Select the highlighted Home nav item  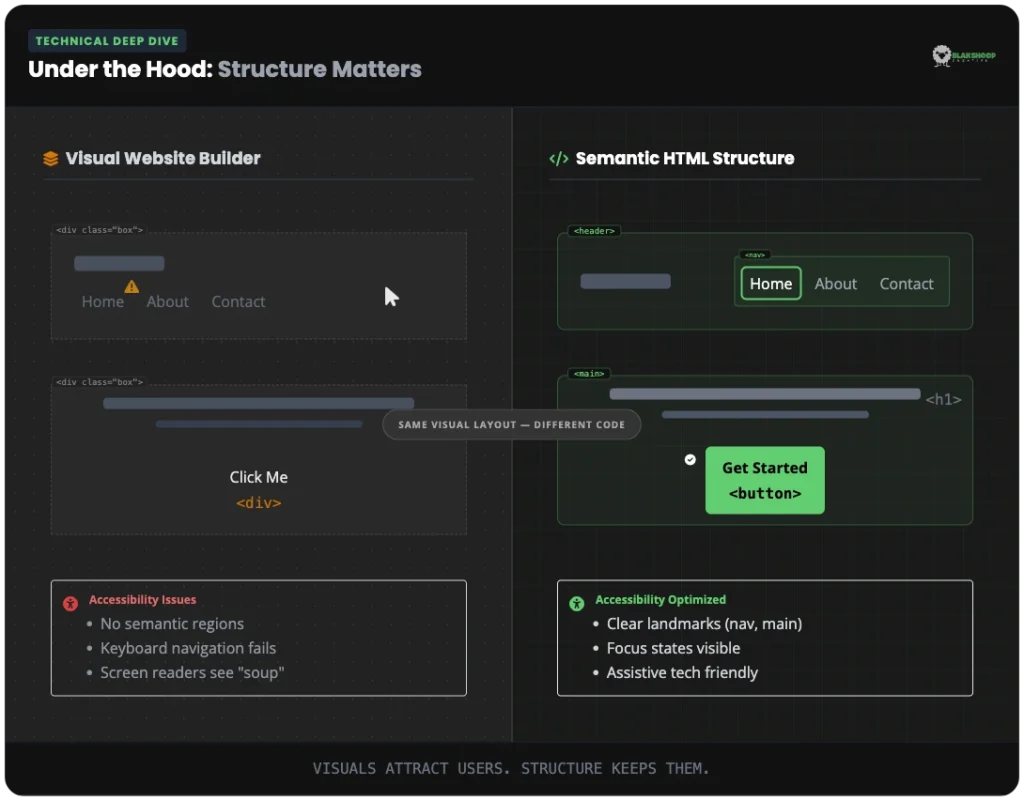click(x=771, y=283)
